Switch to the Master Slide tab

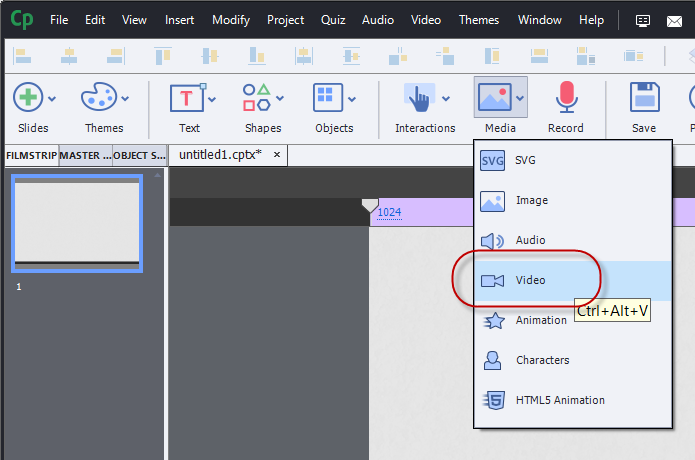(x=84, y=156)
